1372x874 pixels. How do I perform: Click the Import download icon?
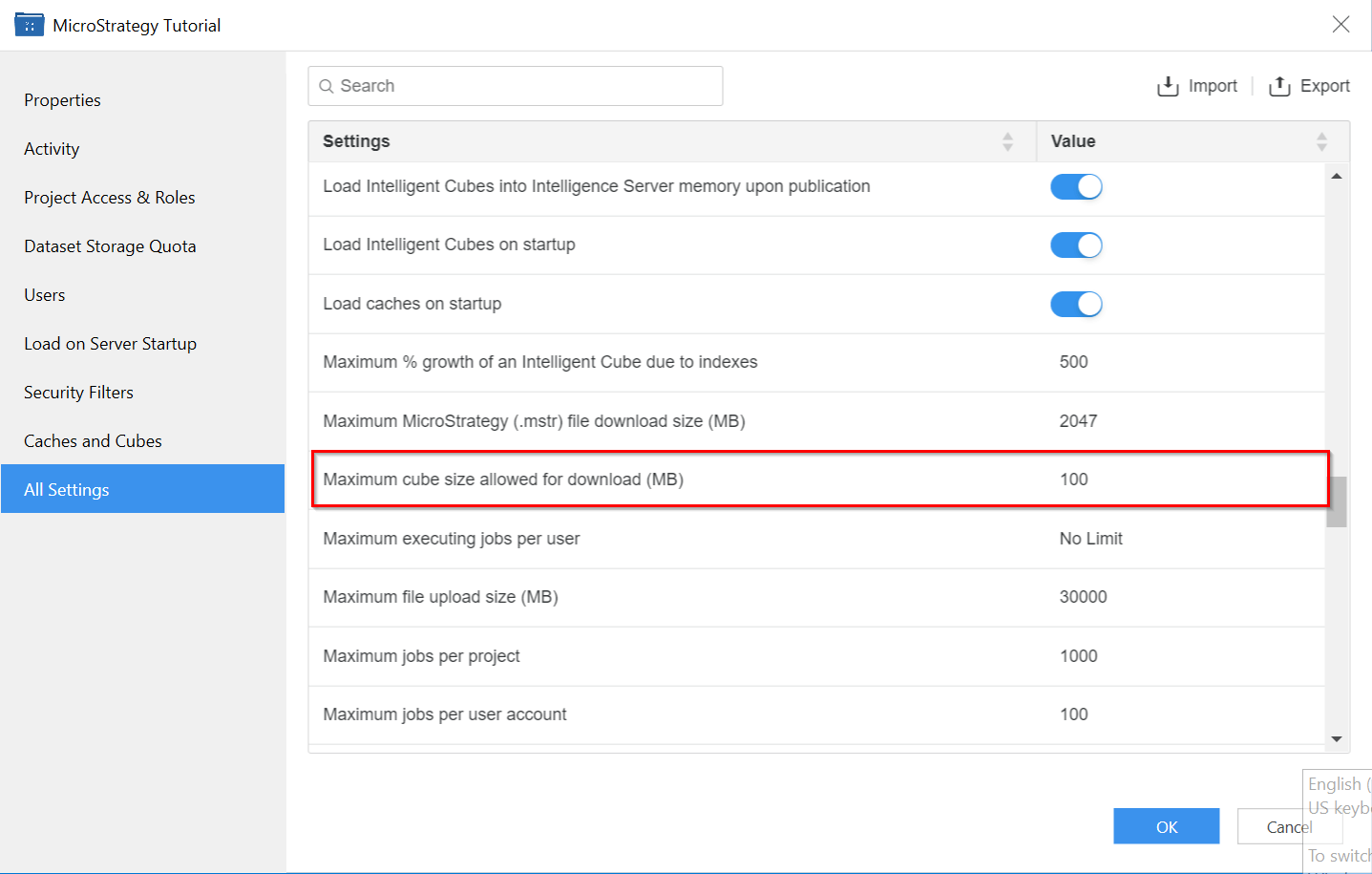coord(1168,86)
